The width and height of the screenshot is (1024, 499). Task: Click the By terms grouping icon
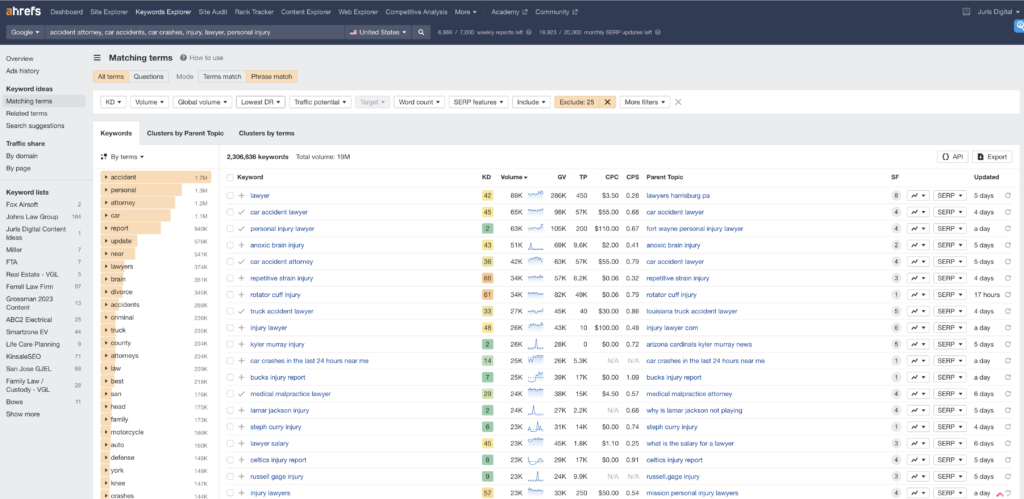coord(104,157)
